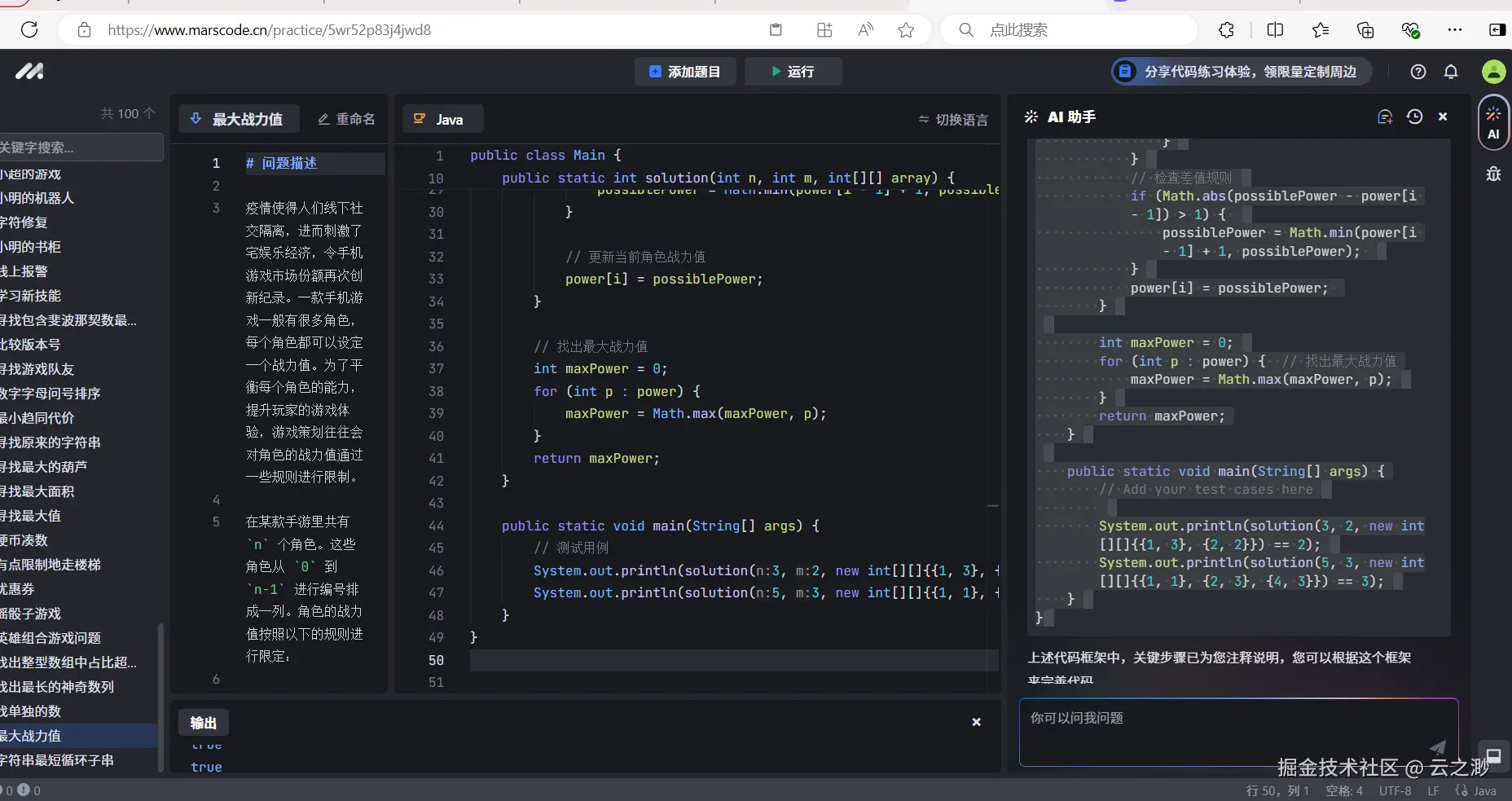Favorite this page with browser star icon

pyautogui.click(x=906, y=30)
